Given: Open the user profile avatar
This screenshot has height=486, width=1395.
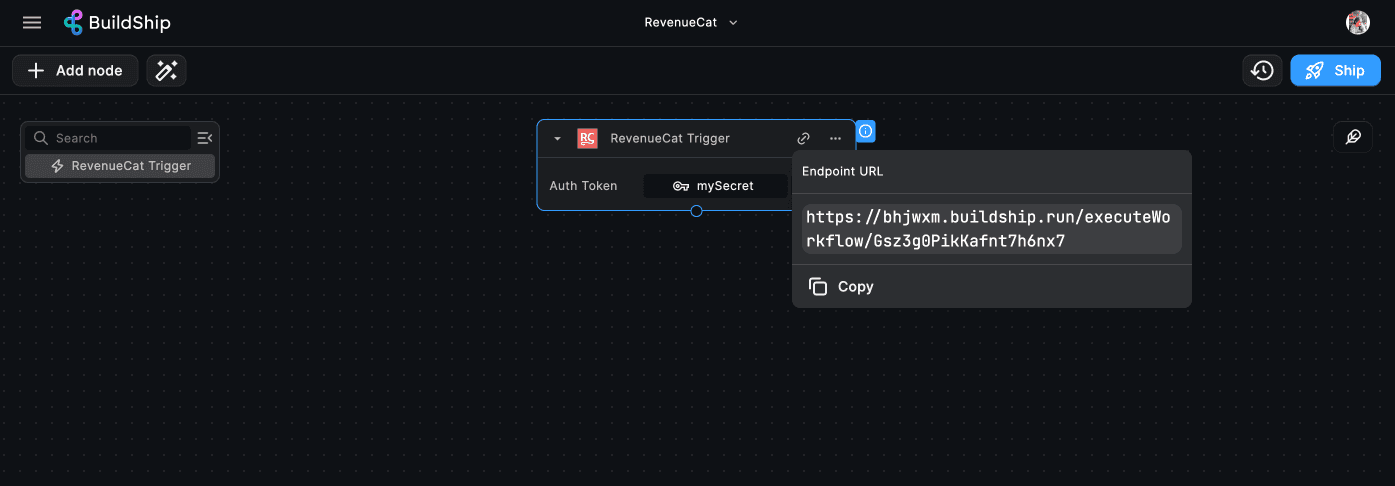Looking at the screenshot, I should click(1357, 23).
